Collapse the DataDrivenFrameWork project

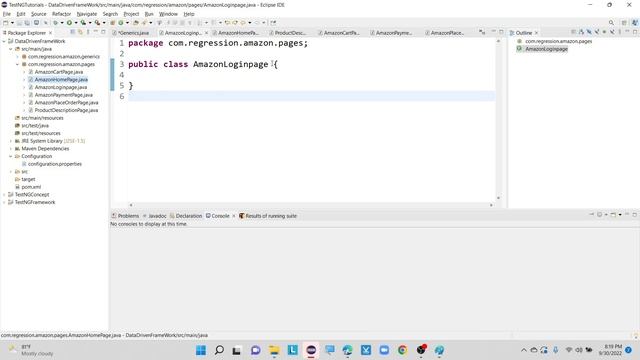tap(4, 41)
